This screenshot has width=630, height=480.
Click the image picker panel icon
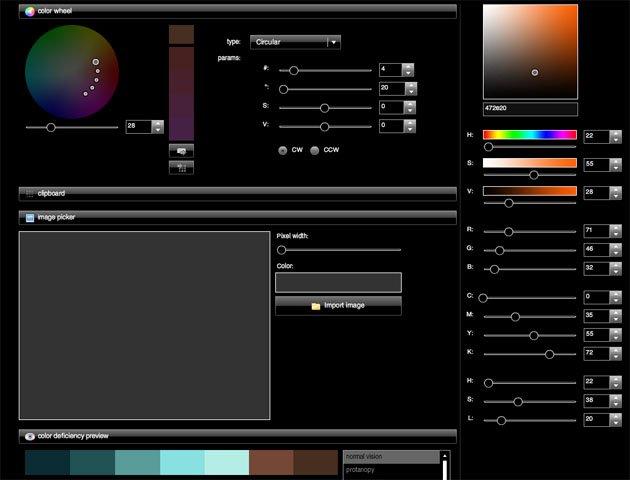pos(30,216)
